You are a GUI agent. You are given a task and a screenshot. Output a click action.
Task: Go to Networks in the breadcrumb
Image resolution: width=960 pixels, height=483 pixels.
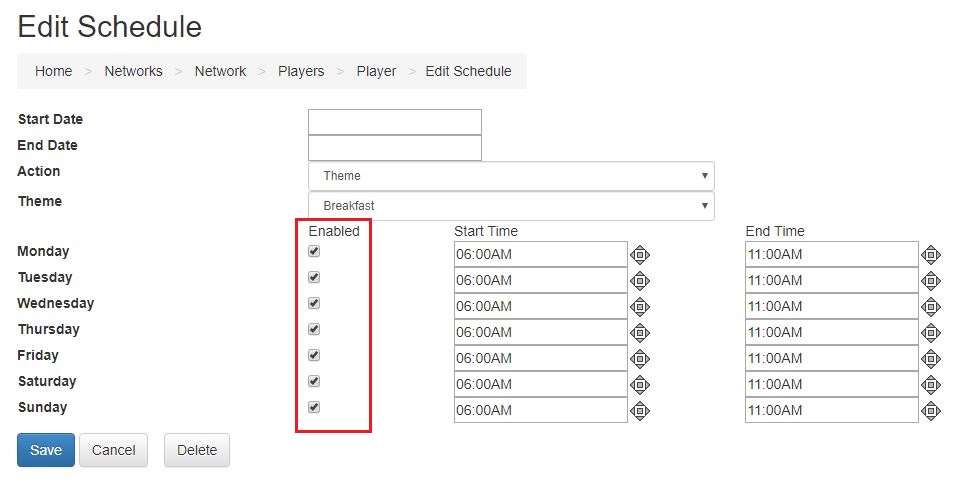[x=133, y=71]
